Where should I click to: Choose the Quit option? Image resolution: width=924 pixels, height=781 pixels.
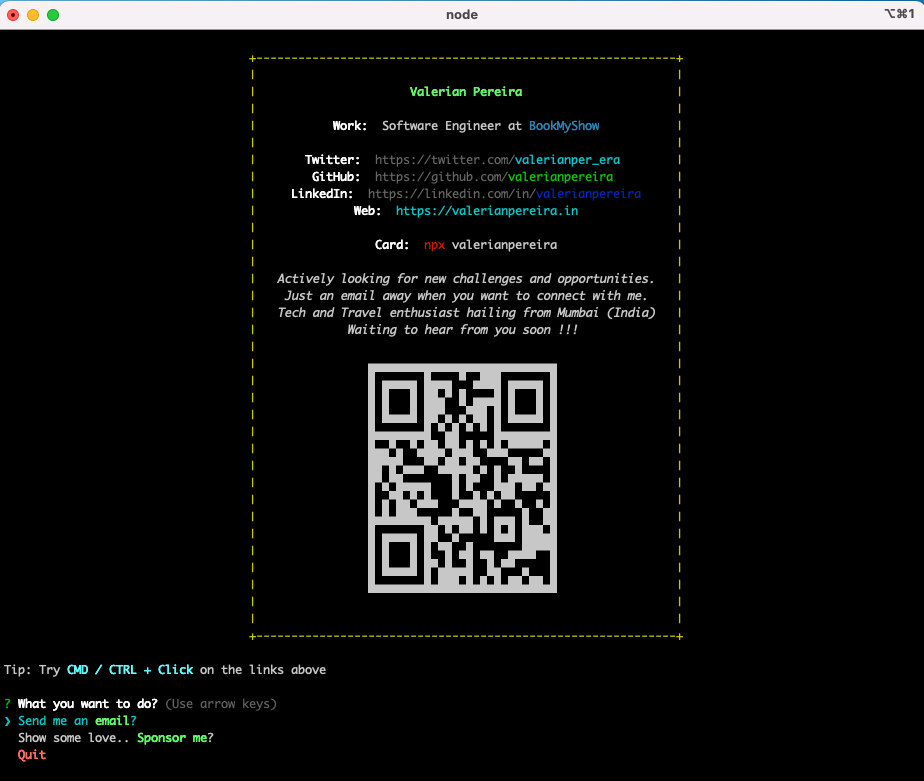32,755
